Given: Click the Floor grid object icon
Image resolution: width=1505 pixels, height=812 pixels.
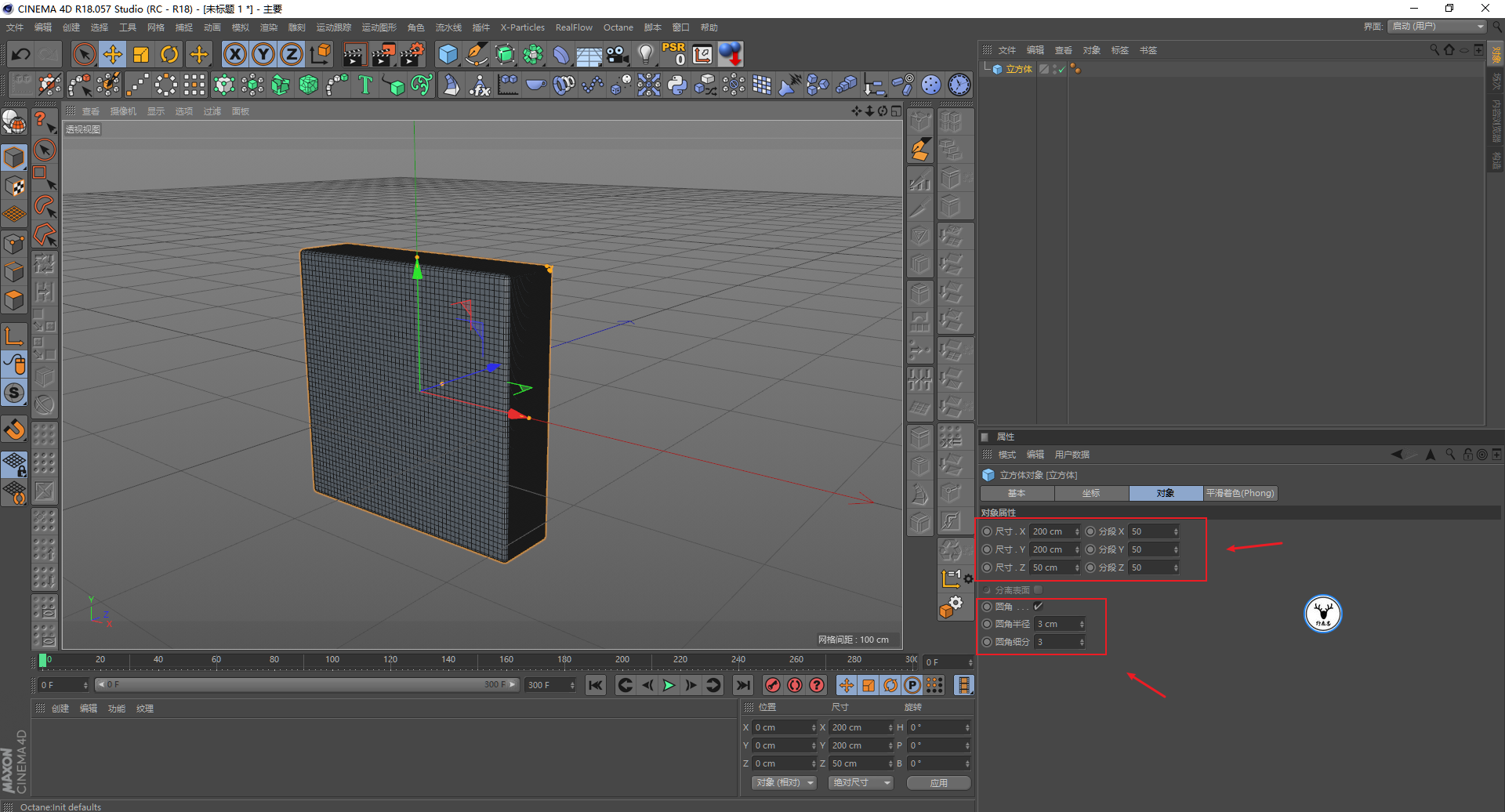Looking at the screenshot, I should click(589, 54).
